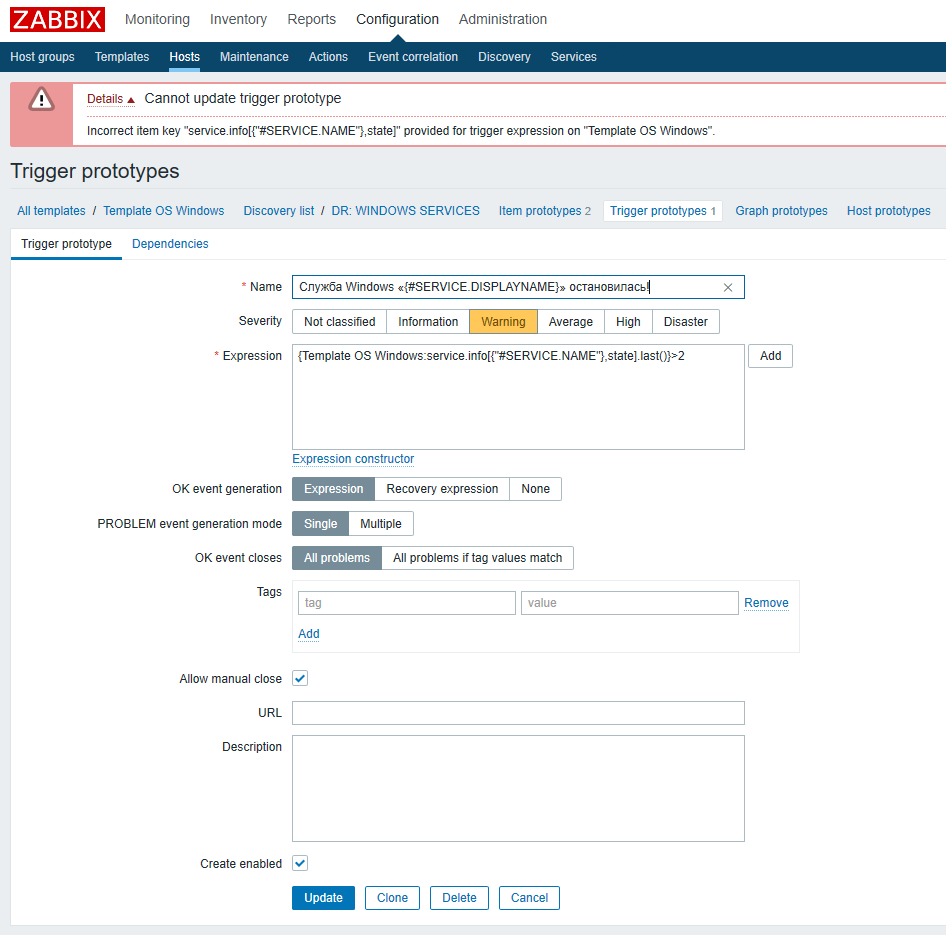Open the Inventory menu
This screenshot has height=935, width=946.
(x=238, y=19)
